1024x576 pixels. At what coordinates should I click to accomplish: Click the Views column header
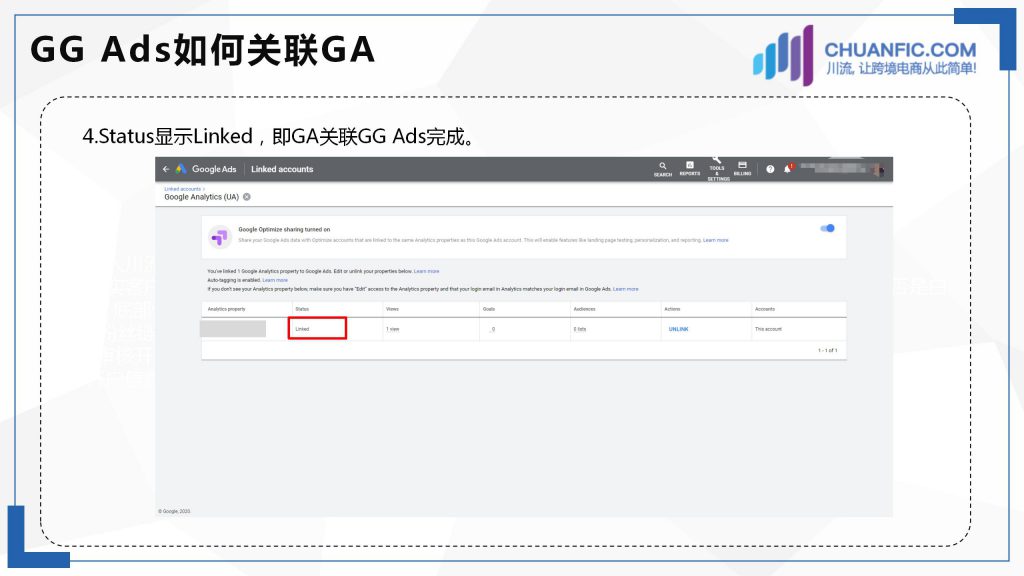click(x=392, y=309)
